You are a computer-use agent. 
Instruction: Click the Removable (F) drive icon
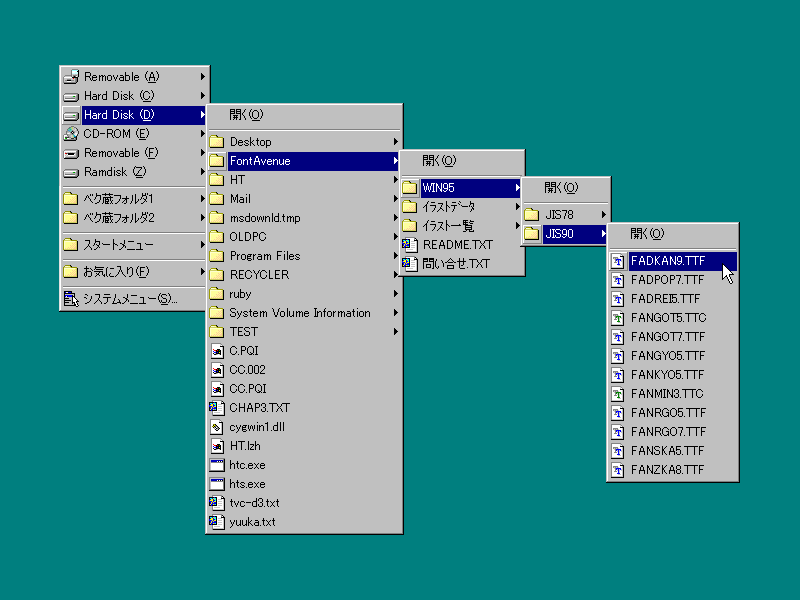(71, 153)
